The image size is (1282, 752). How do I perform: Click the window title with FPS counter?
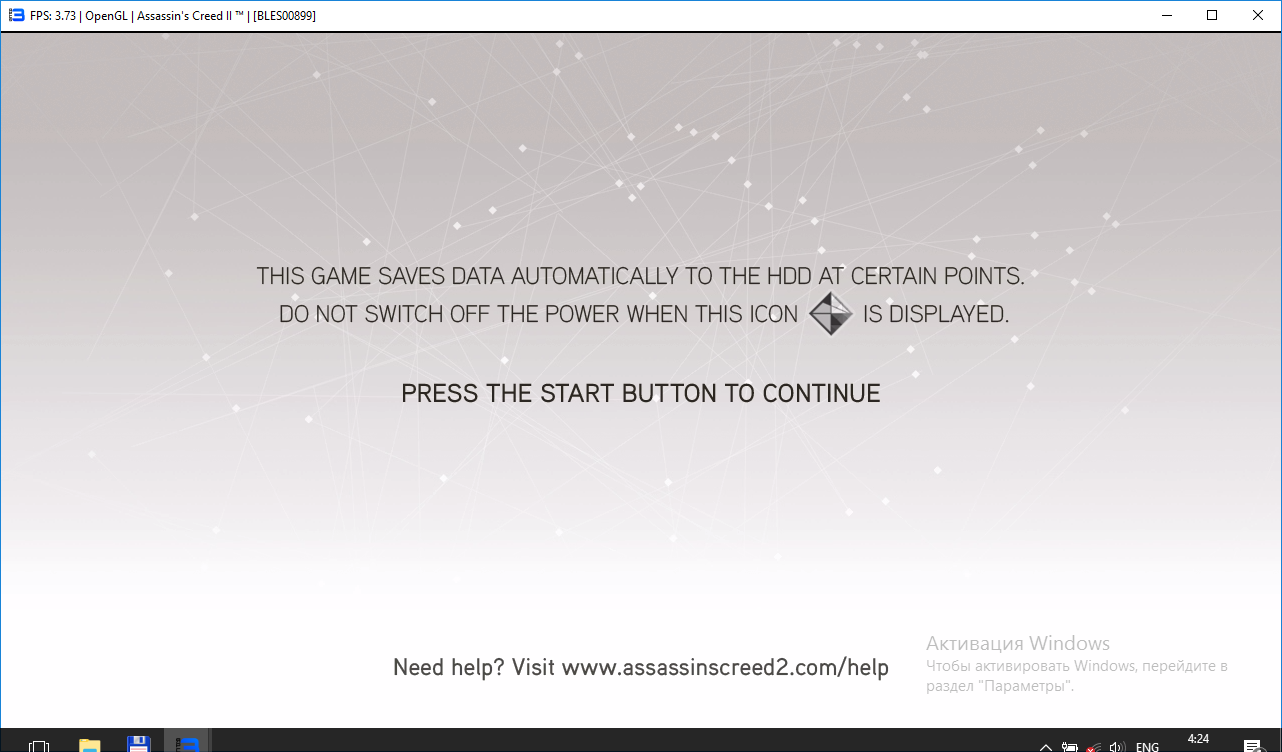tap(173, 16)
